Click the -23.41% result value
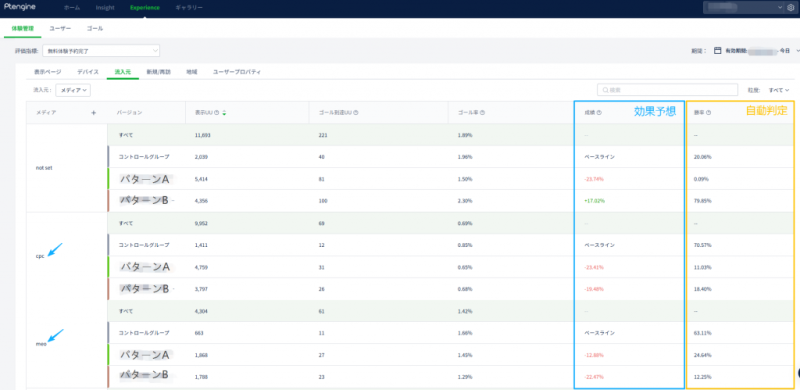 (594, 267)
